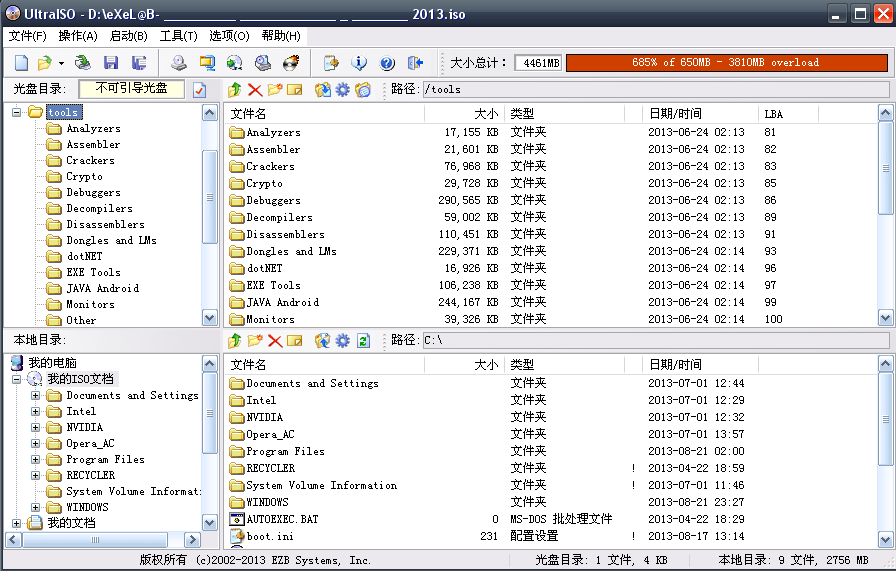Select boot.ini in the local file list

coord(270,536)
